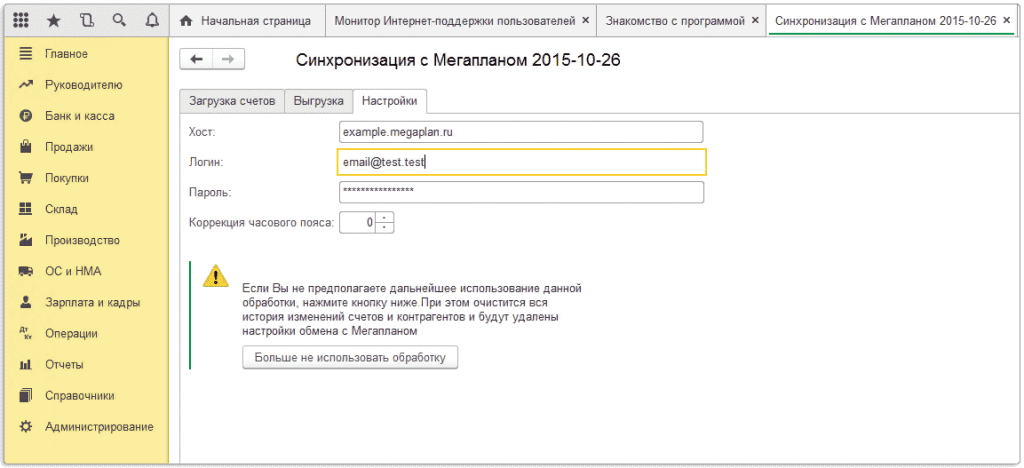Image resolution: width=1024 pixels, height=468 pixels.
Task: Click the Коррекция часового пояса: label
Action: click(261, 223)
